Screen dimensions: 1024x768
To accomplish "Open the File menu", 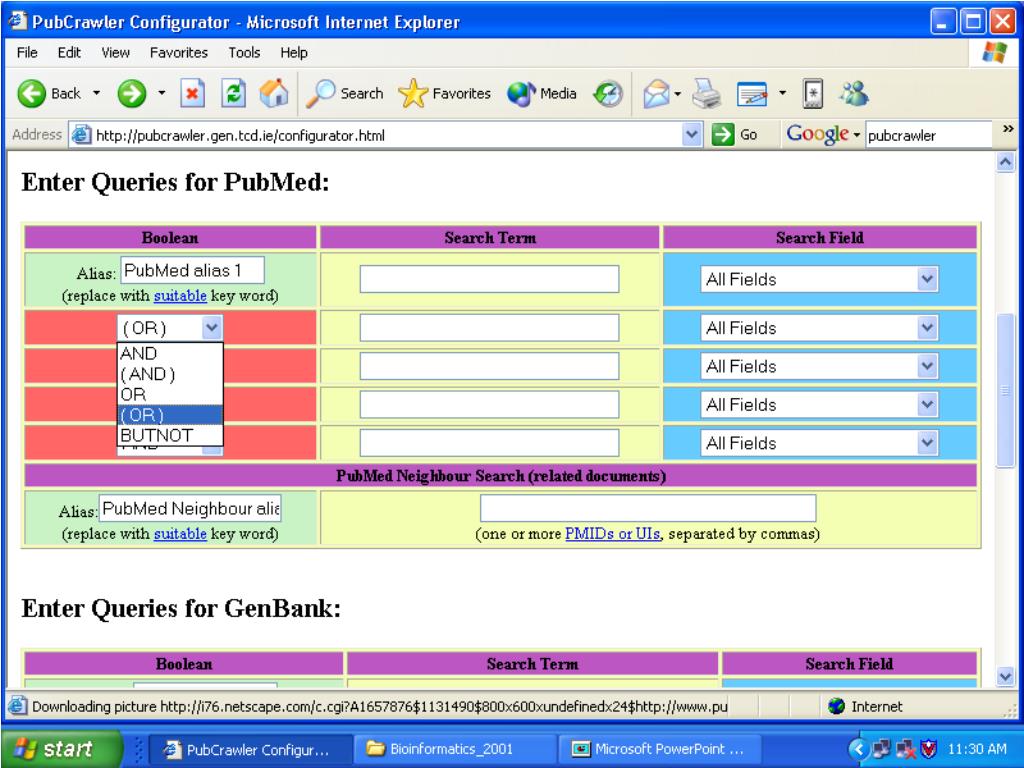I will point(27,53).
